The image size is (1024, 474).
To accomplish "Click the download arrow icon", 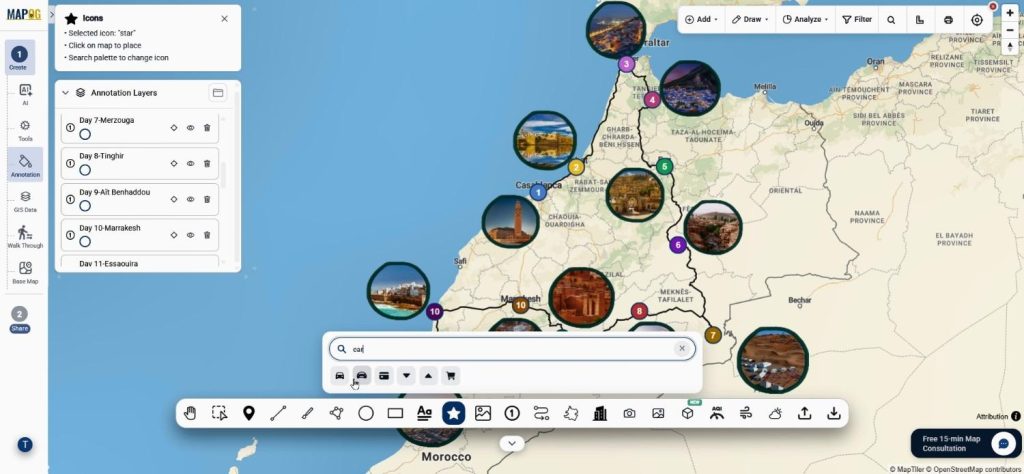I will pyautogui.click(x=834, y=413).
